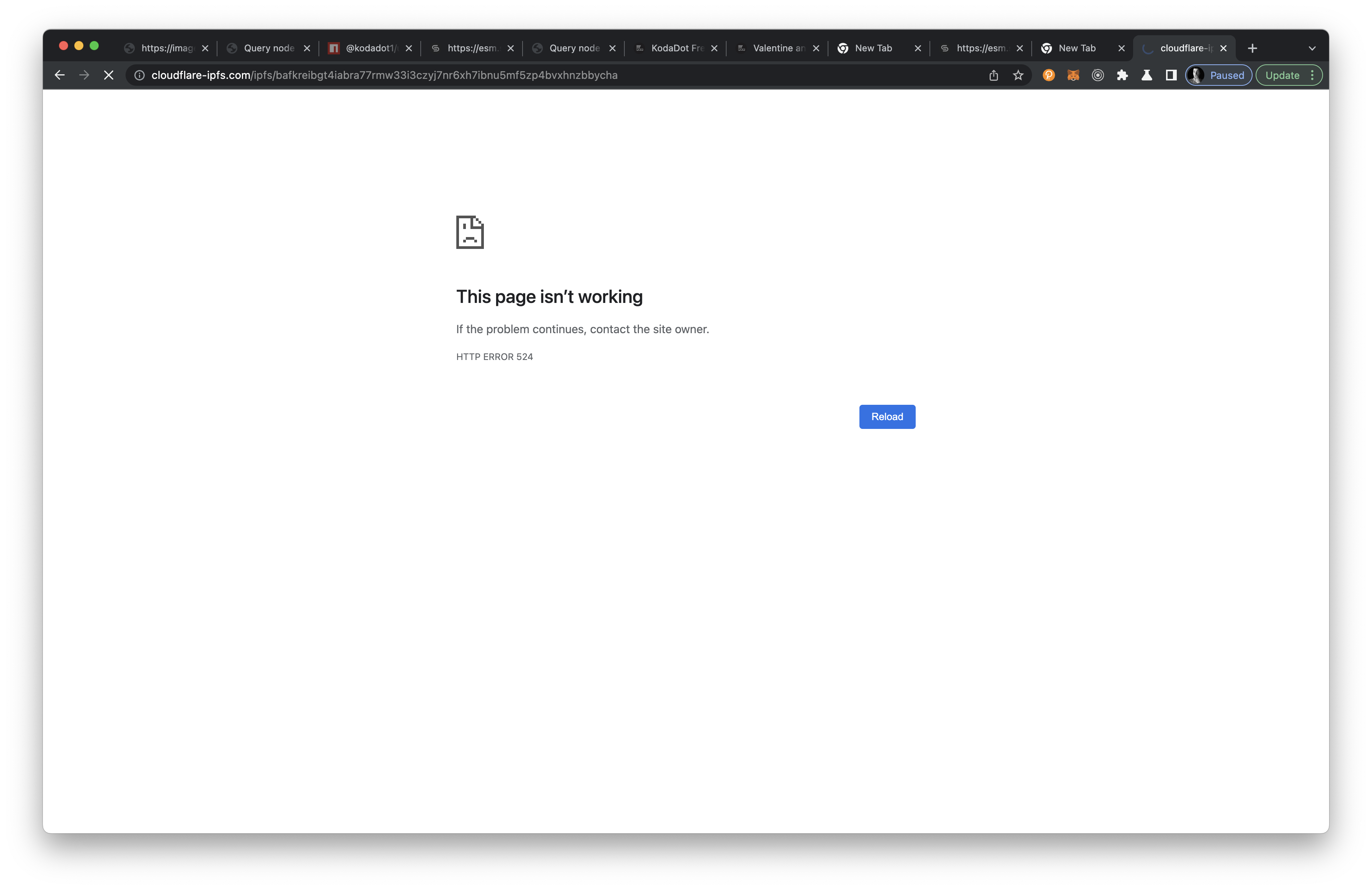Open the Extensions puzzle-piece menu
The height and width of the screenshot is (890, 1372).
click(x=1122, y=75)
